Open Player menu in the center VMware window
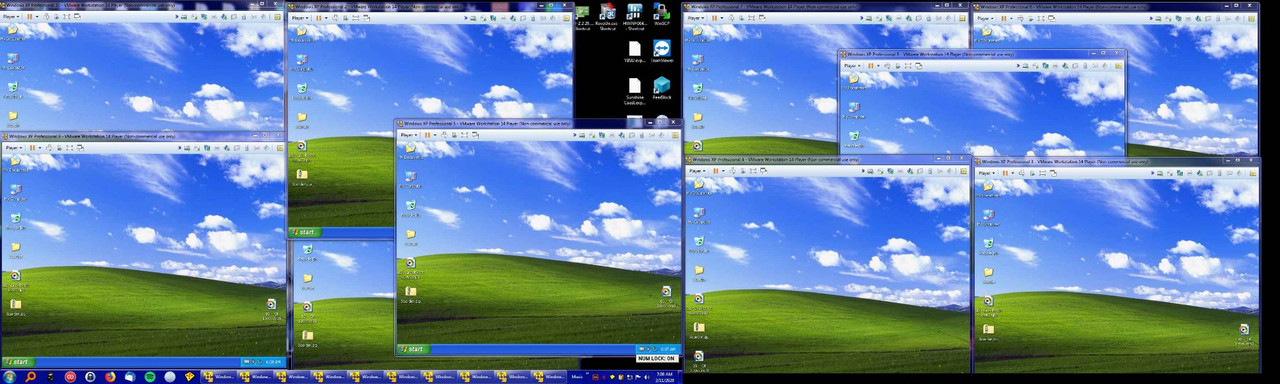This screenshot has width=1280, height=384. click(x=407, y=134)
